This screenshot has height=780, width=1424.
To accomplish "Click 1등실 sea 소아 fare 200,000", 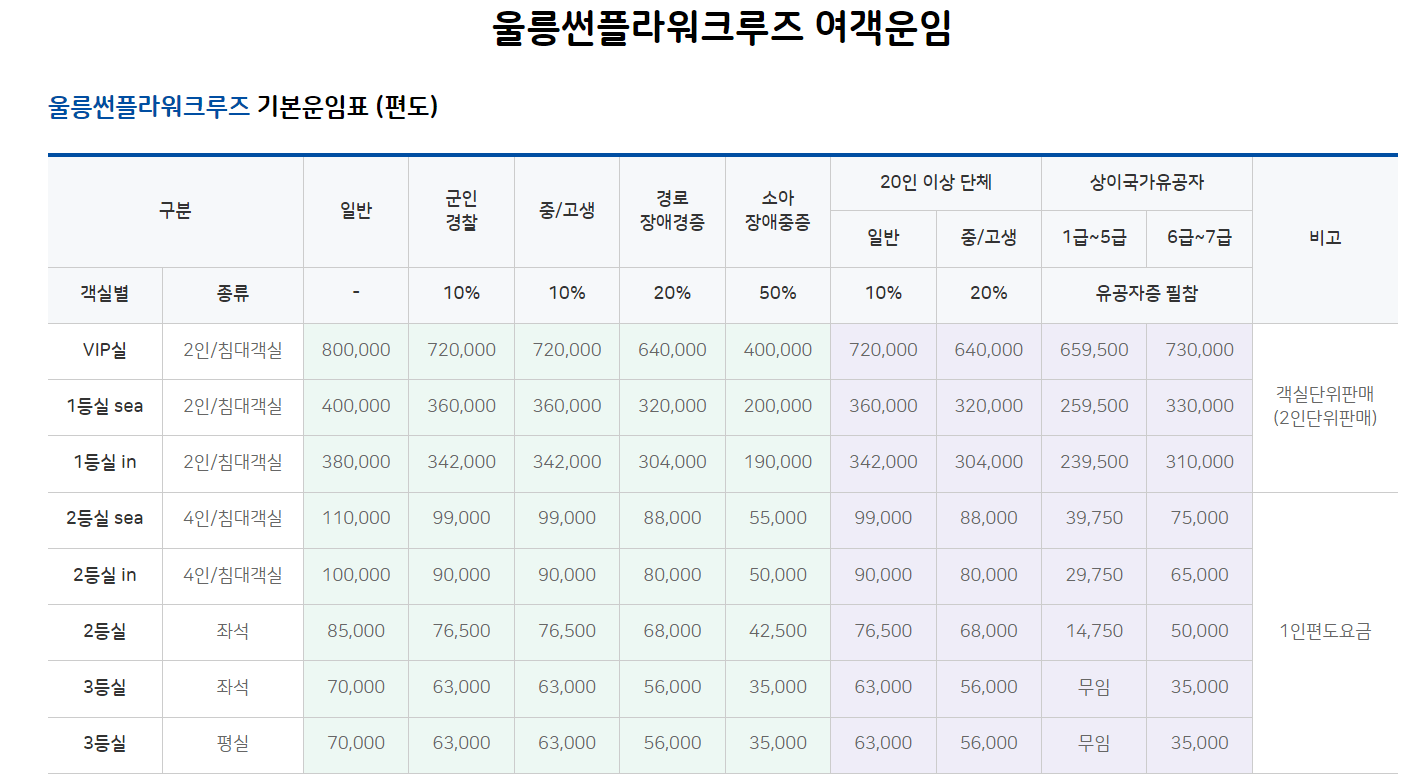I will point(778,406).
